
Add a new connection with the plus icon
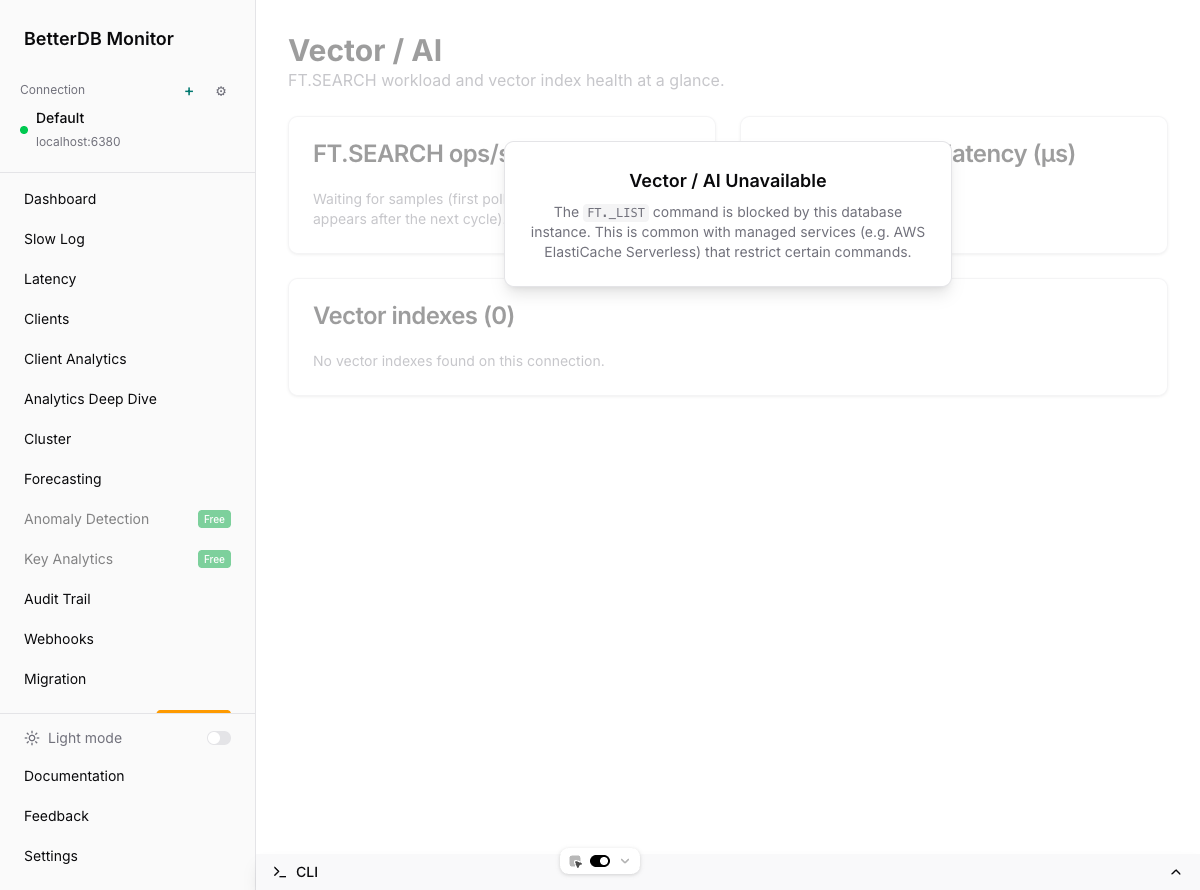(x=188, y=91)
